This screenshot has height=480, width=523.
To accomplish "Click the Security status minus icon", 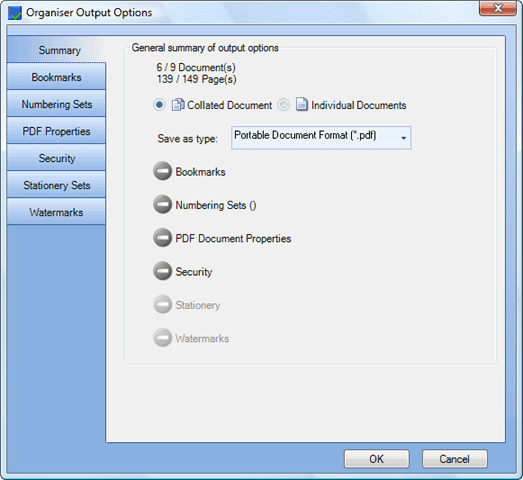I will click(162, 271).
